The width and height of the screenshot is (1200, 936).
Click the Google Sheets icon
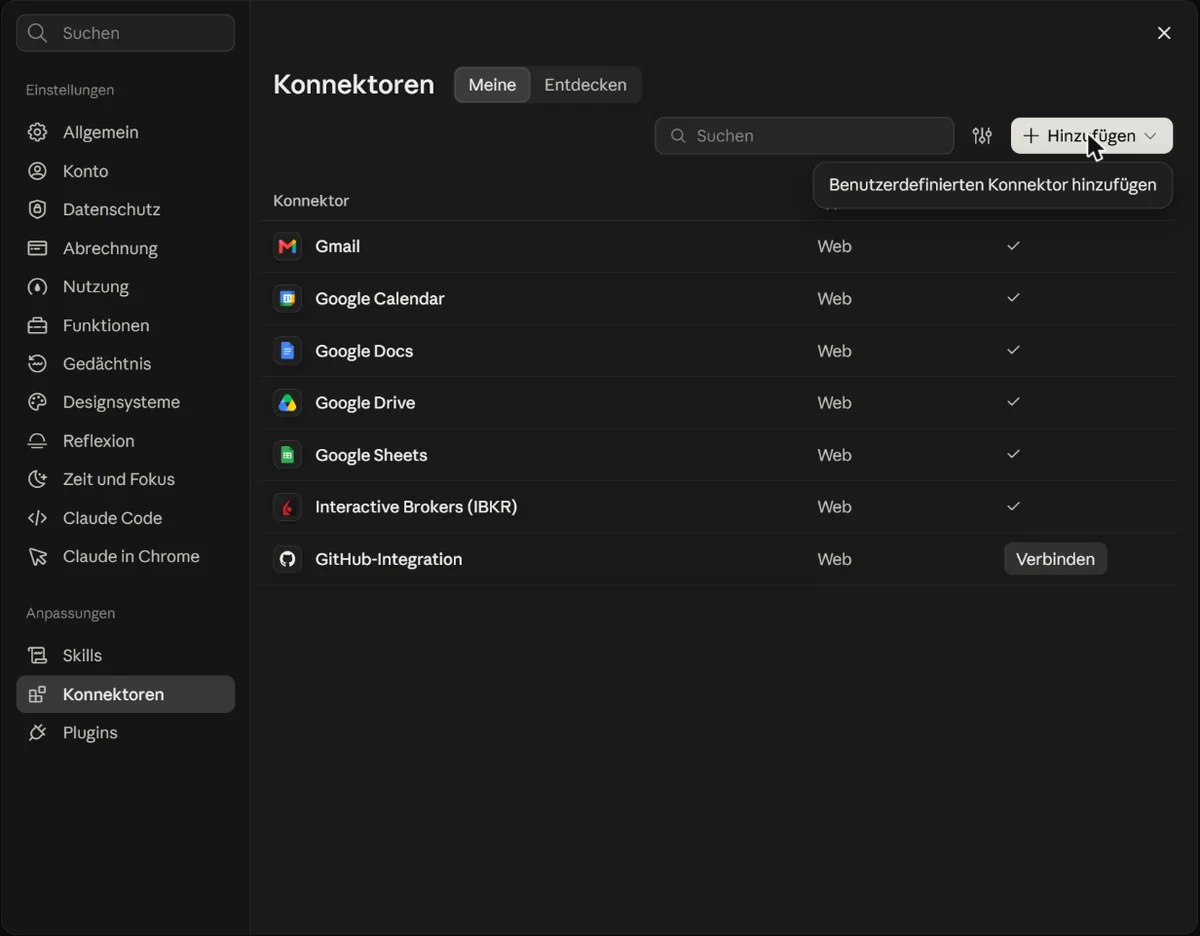pos(287,455)
